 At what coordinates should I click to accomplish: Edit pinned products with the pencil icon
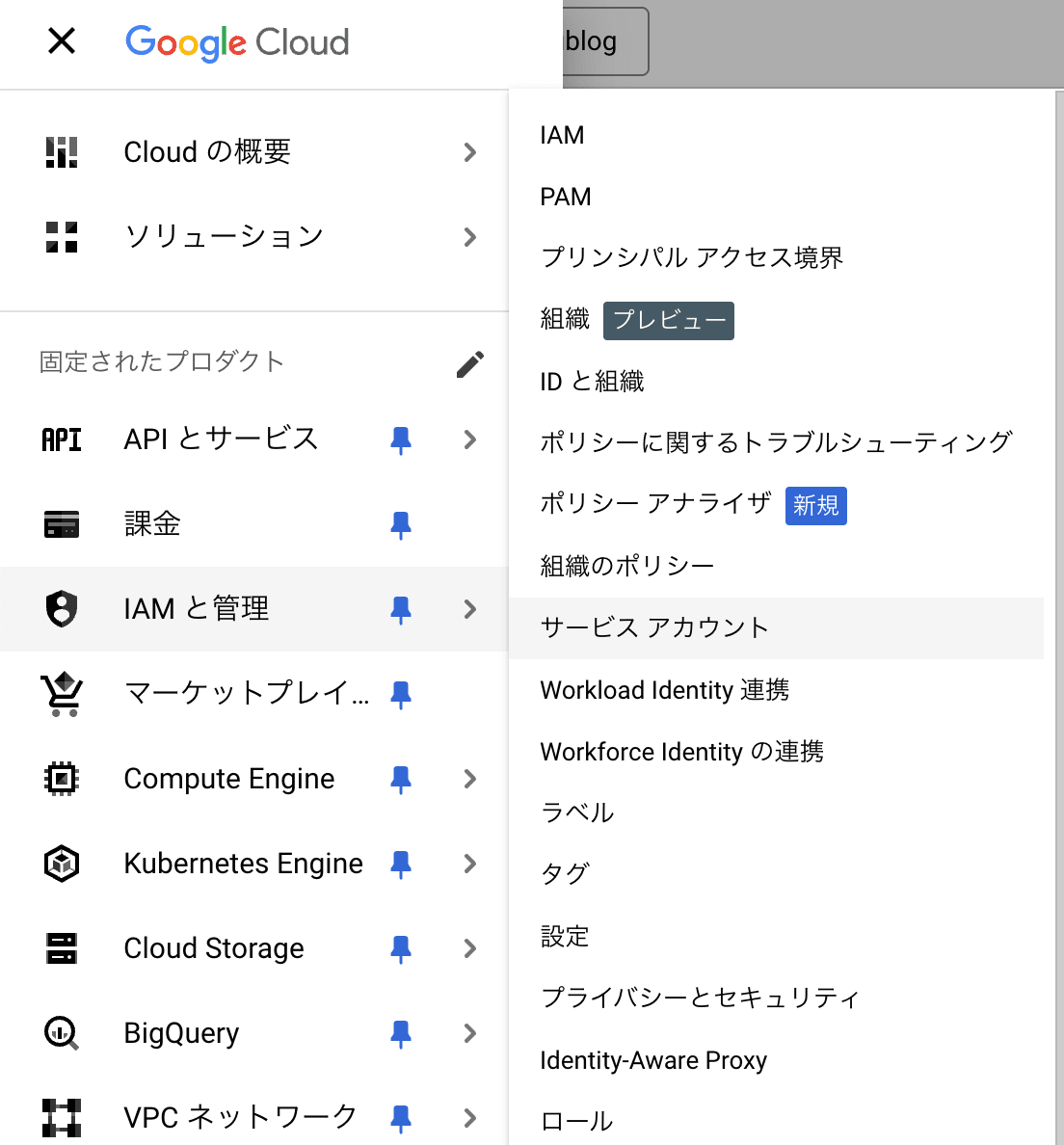click(x=470, y=363)
